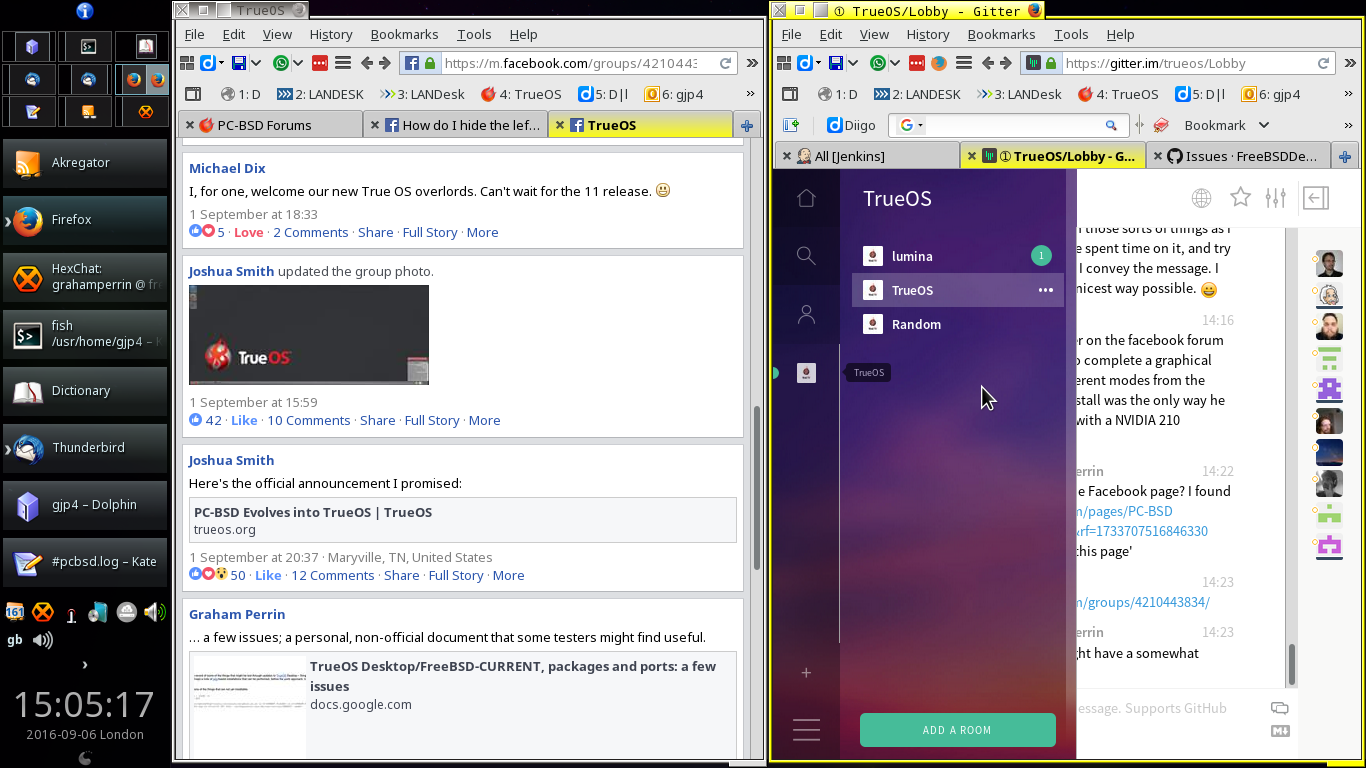Toggle Markdown help icon beside message box
Screen dimensions: 1366x768
coord(1280,731)
